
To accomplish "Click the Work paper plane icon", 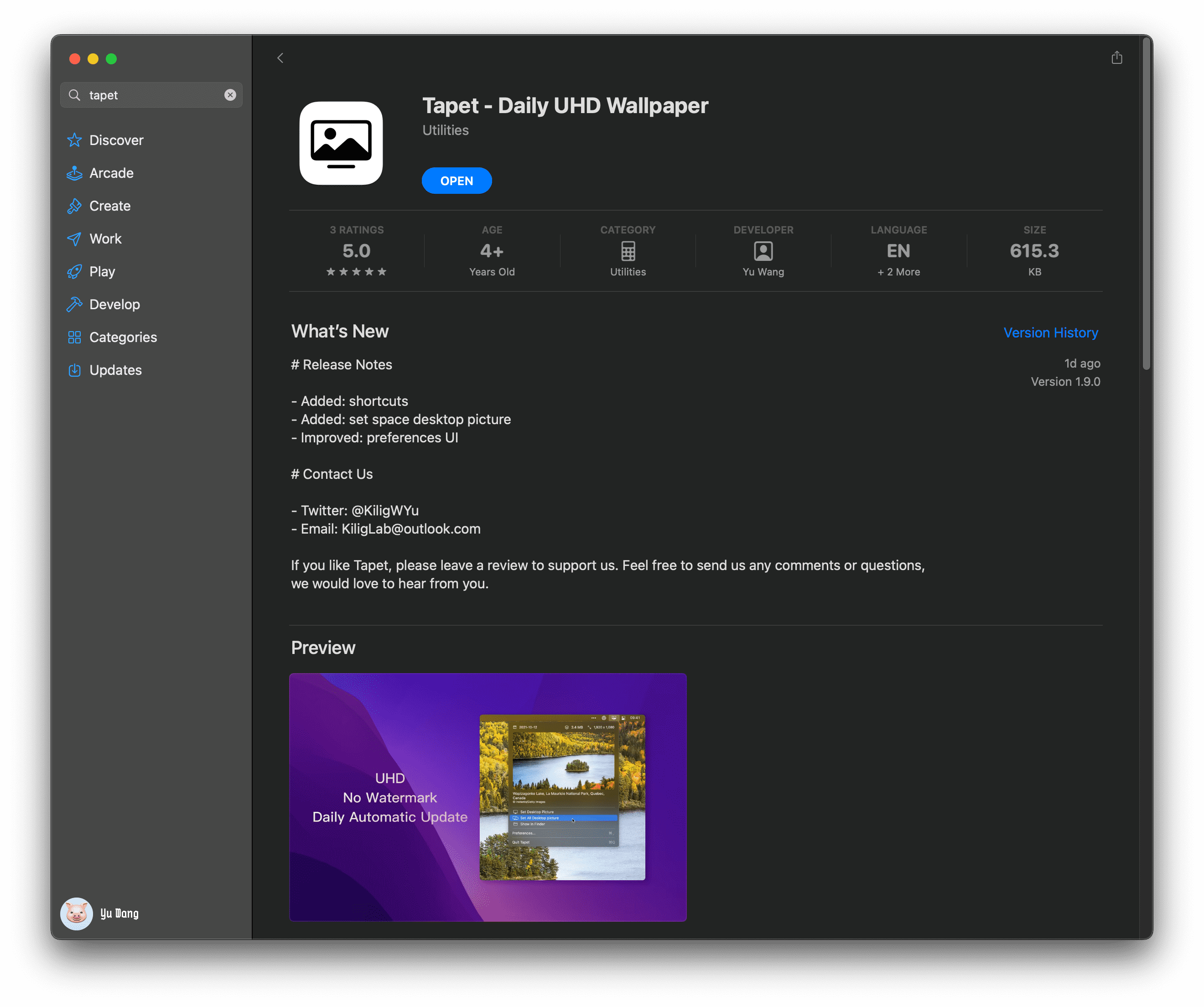I will 74,239.
